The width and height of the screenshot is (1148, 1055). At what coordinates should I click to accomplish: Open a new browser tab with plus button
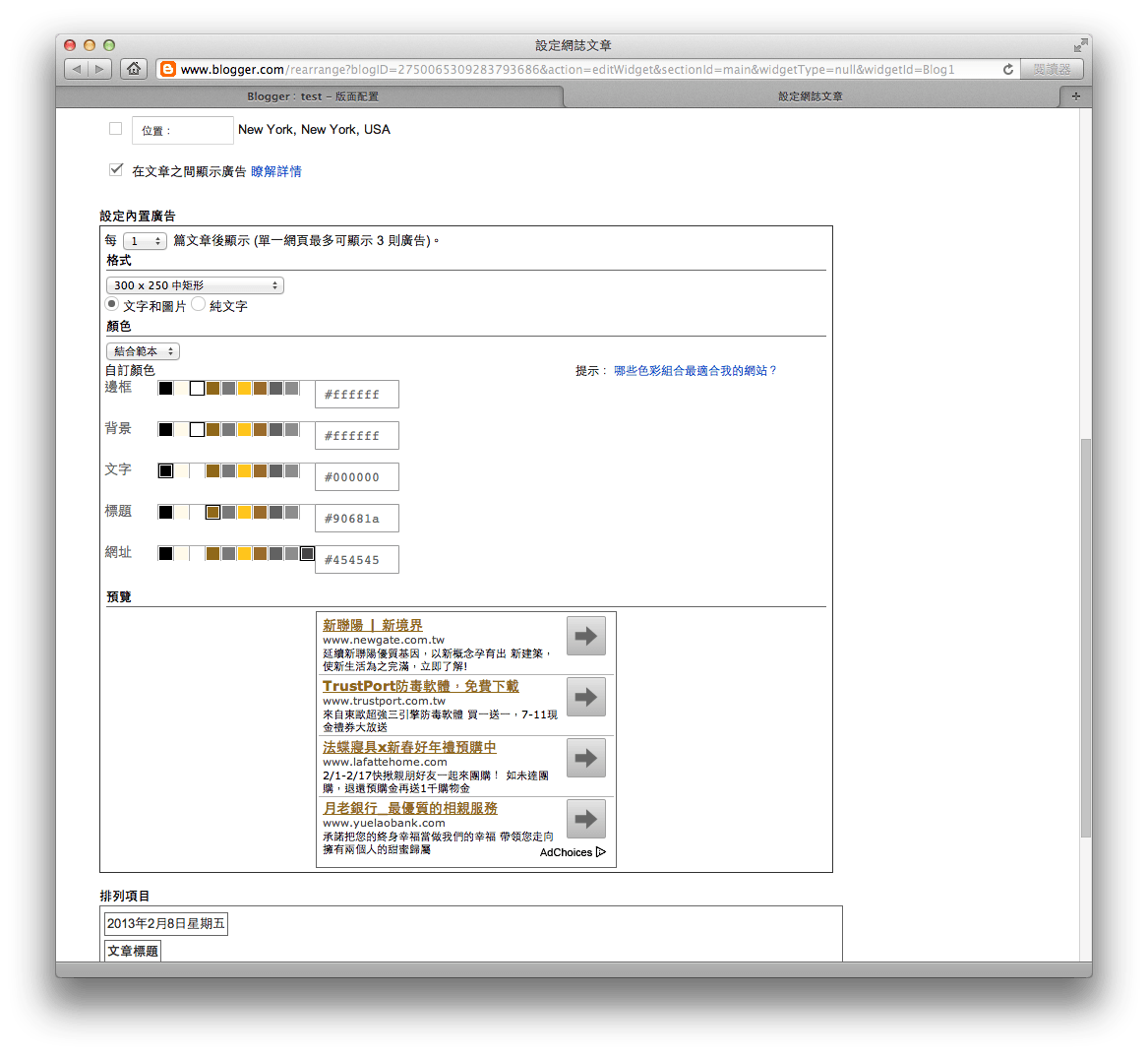tap(1075, 95)
